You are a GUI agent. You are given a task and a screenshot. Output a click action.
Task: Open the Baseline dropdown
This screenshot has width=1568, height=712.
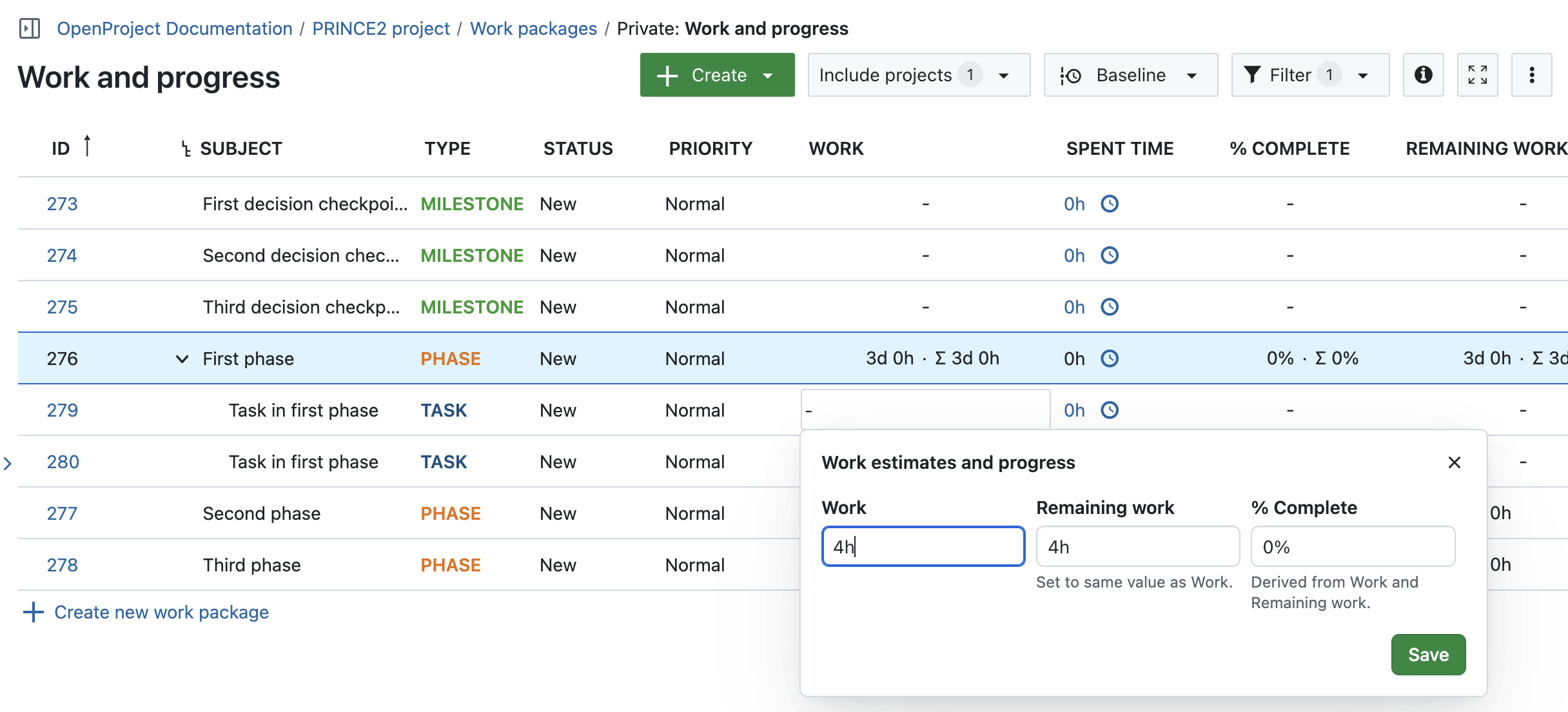click(x=1192, y=75)
